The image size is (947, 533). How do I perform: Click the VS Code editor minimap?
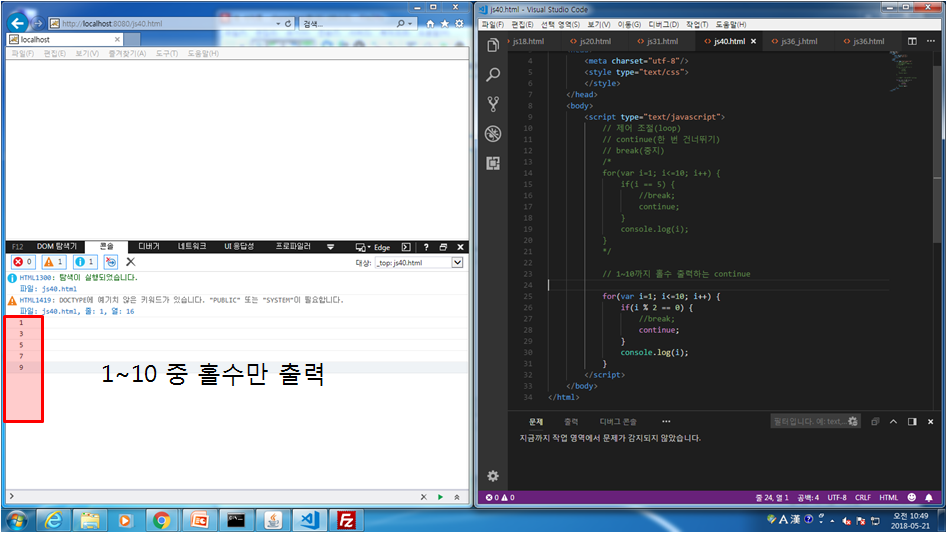[x=904, y=71]
